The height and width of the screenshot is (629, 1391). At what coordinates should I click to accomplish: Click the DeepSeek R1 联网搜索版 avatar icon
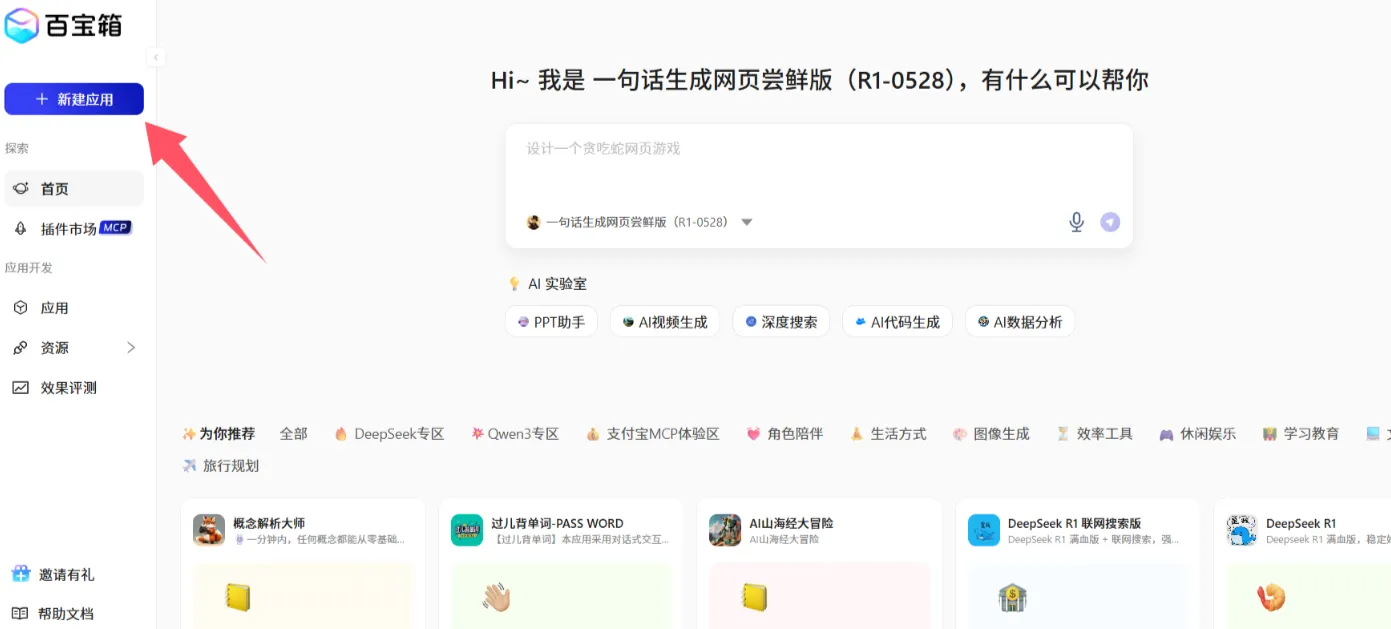click(984, 530)
